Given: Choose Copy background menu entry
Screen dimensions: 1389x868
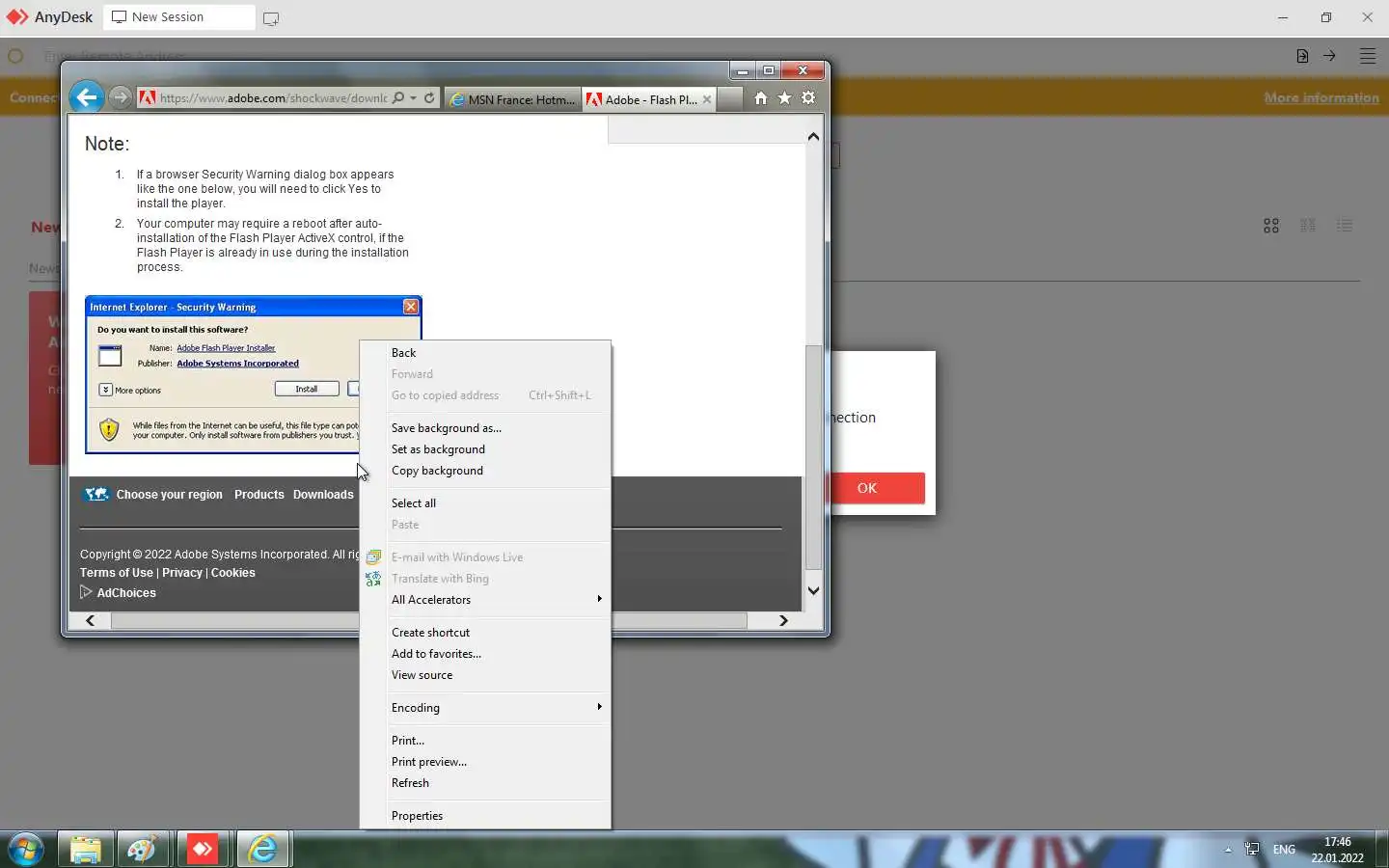Looking at the screenshot, I should tap(485, 471).
